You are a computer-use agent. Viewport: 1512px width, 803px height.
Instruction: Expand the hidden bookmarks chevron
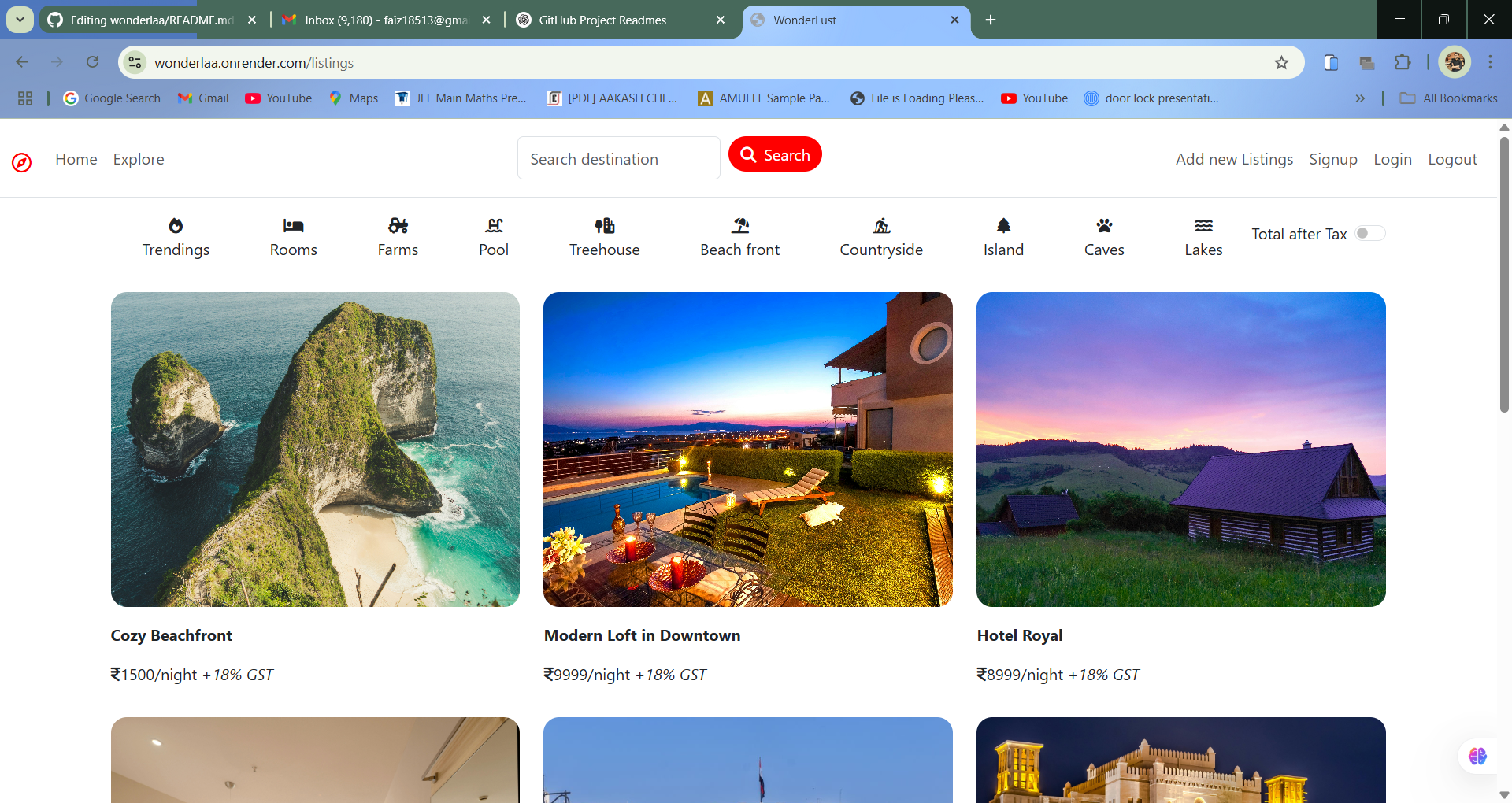click(1360, 98)
